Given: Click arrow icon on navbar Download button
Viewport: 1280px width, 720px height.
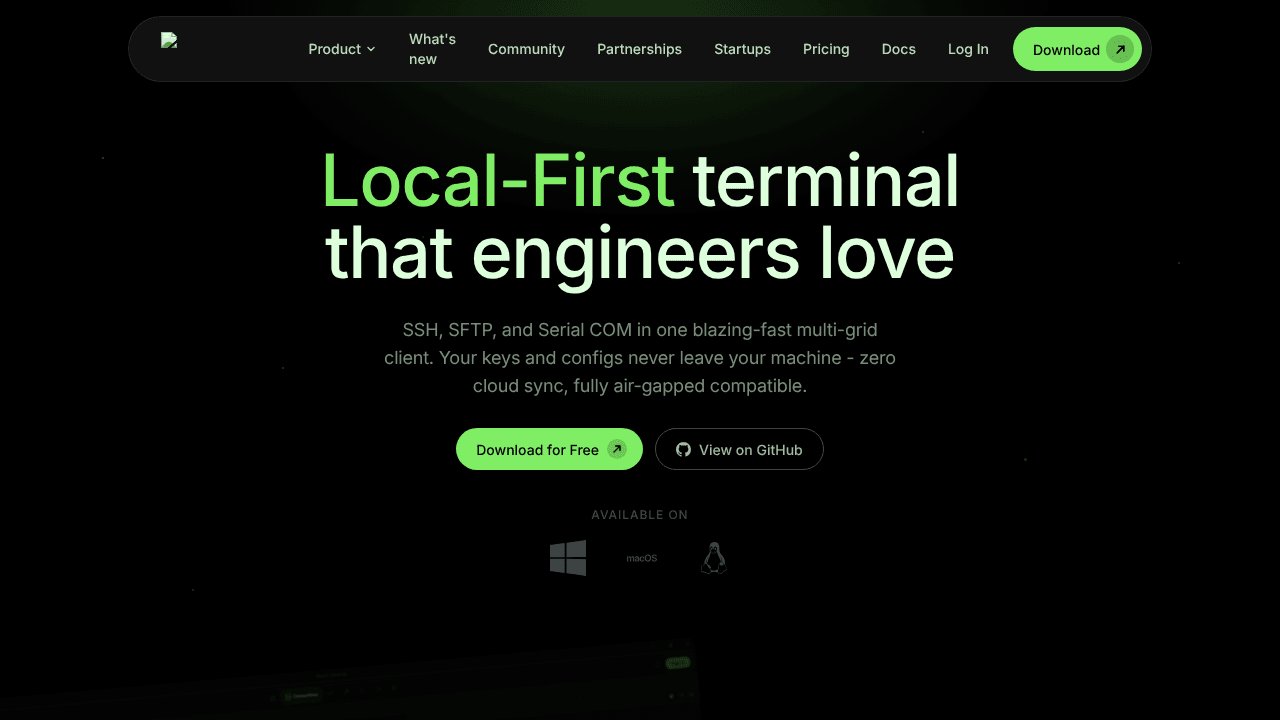Looking at the screenshot, I should pyautogui.click(x=1120, y=49).
